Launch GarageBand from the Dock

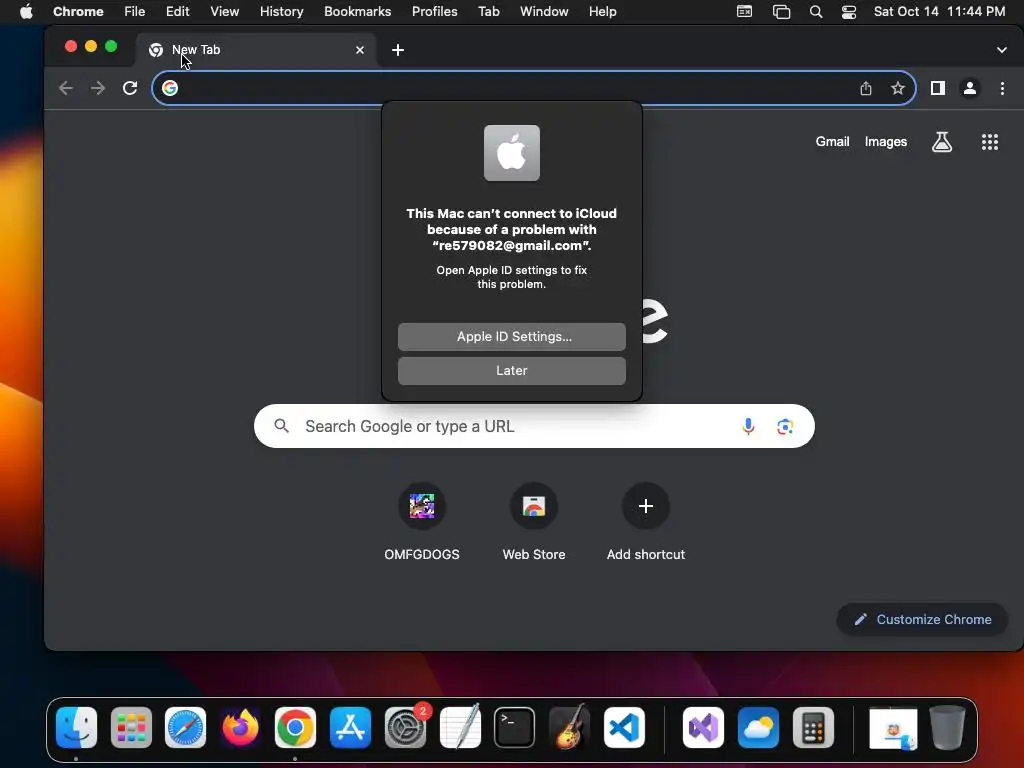click(x=569, y=727)
